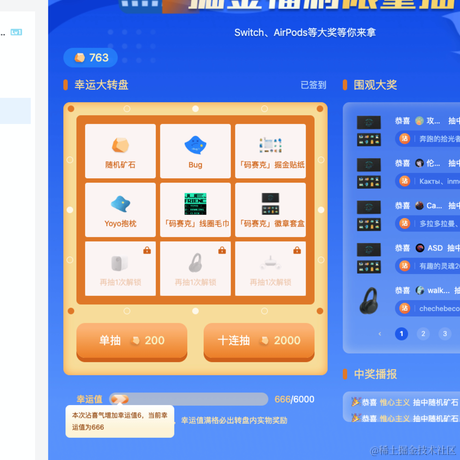This screenshot has width=460, height=460.
Task: Click the 666/6000 luck value text
Action: coord(294,399)
